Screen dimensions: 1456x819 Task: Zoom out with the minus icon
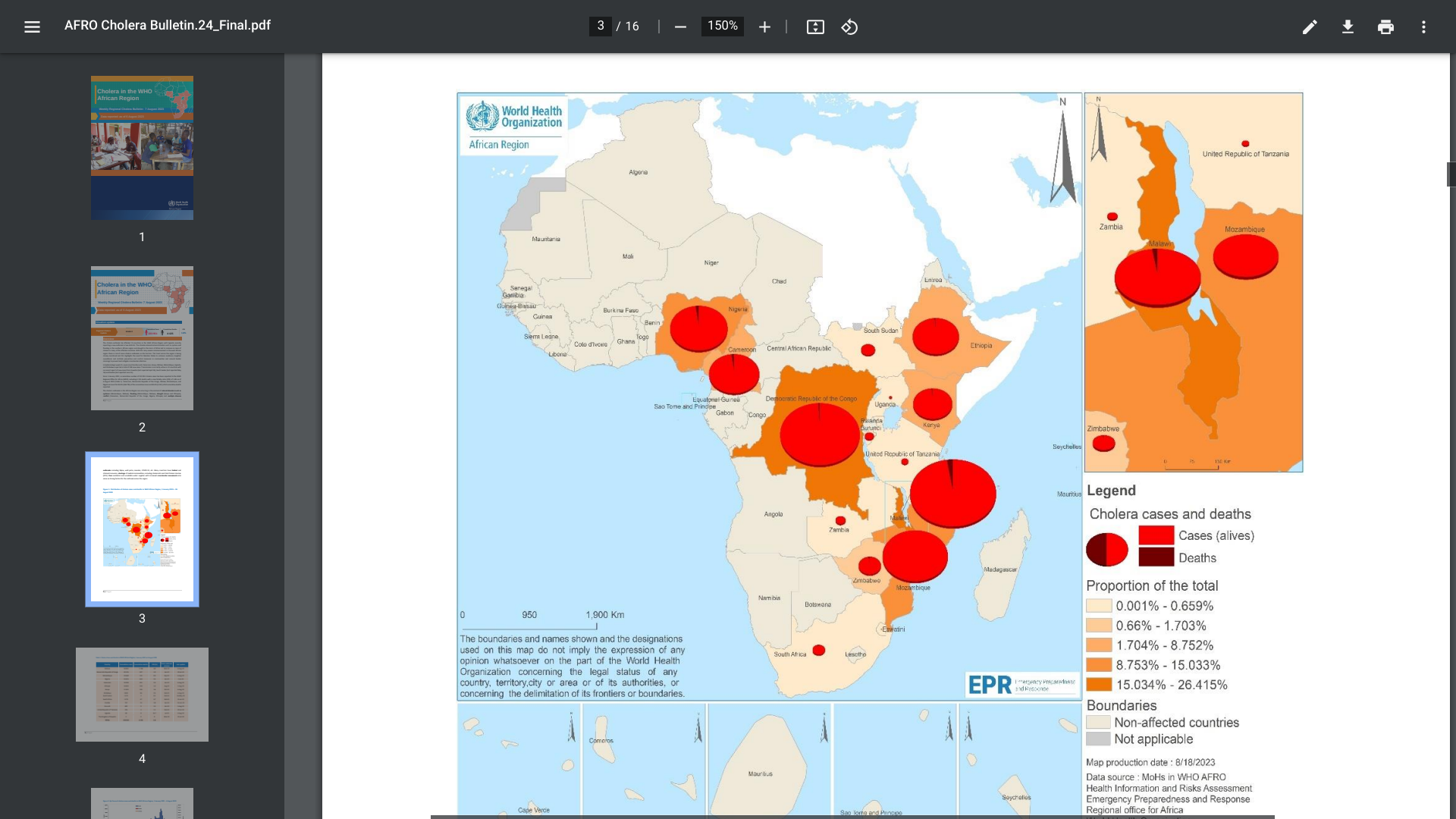tap(680, 27)
